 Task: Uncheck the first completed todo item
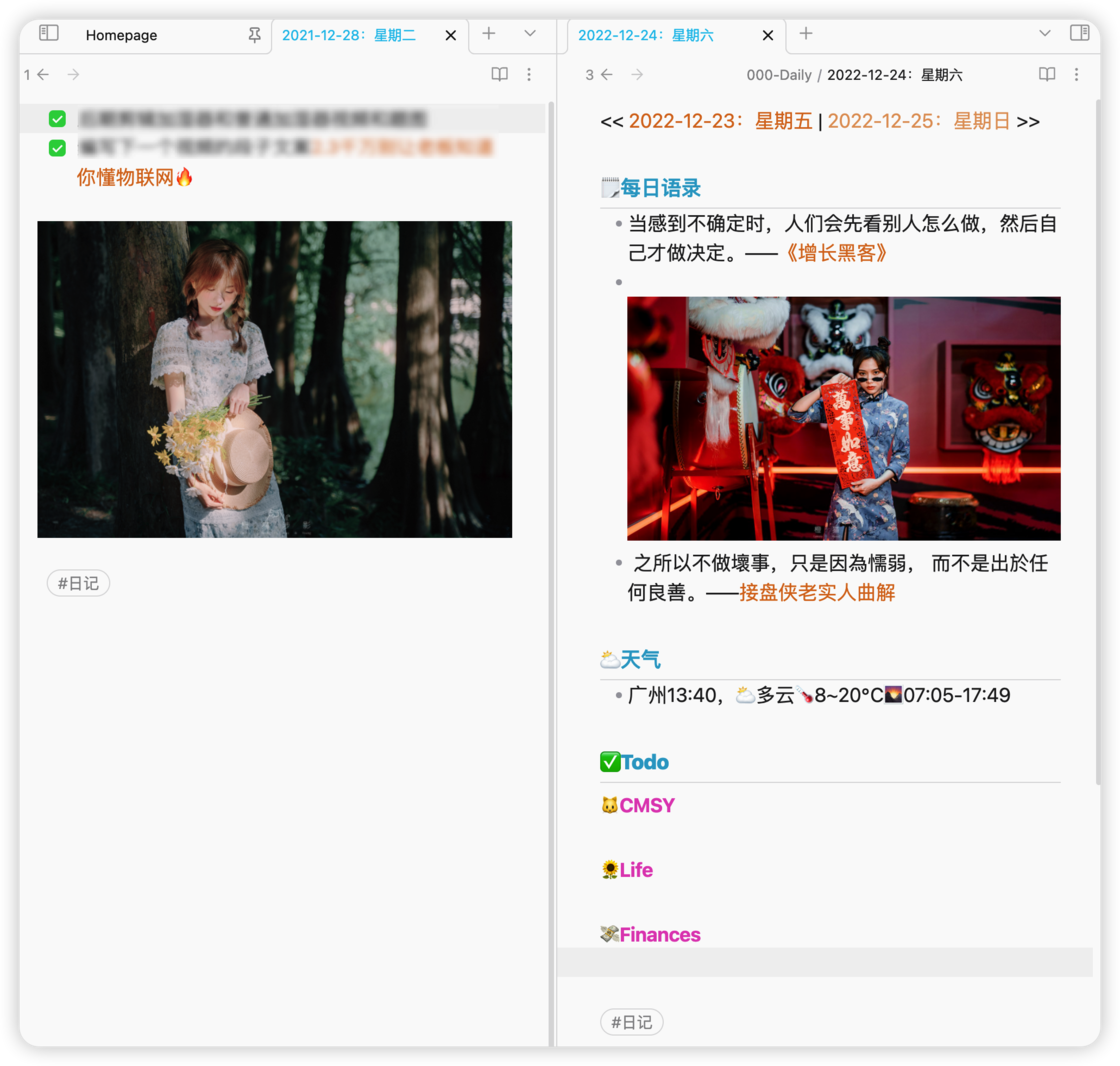click(x=57, y=117)
